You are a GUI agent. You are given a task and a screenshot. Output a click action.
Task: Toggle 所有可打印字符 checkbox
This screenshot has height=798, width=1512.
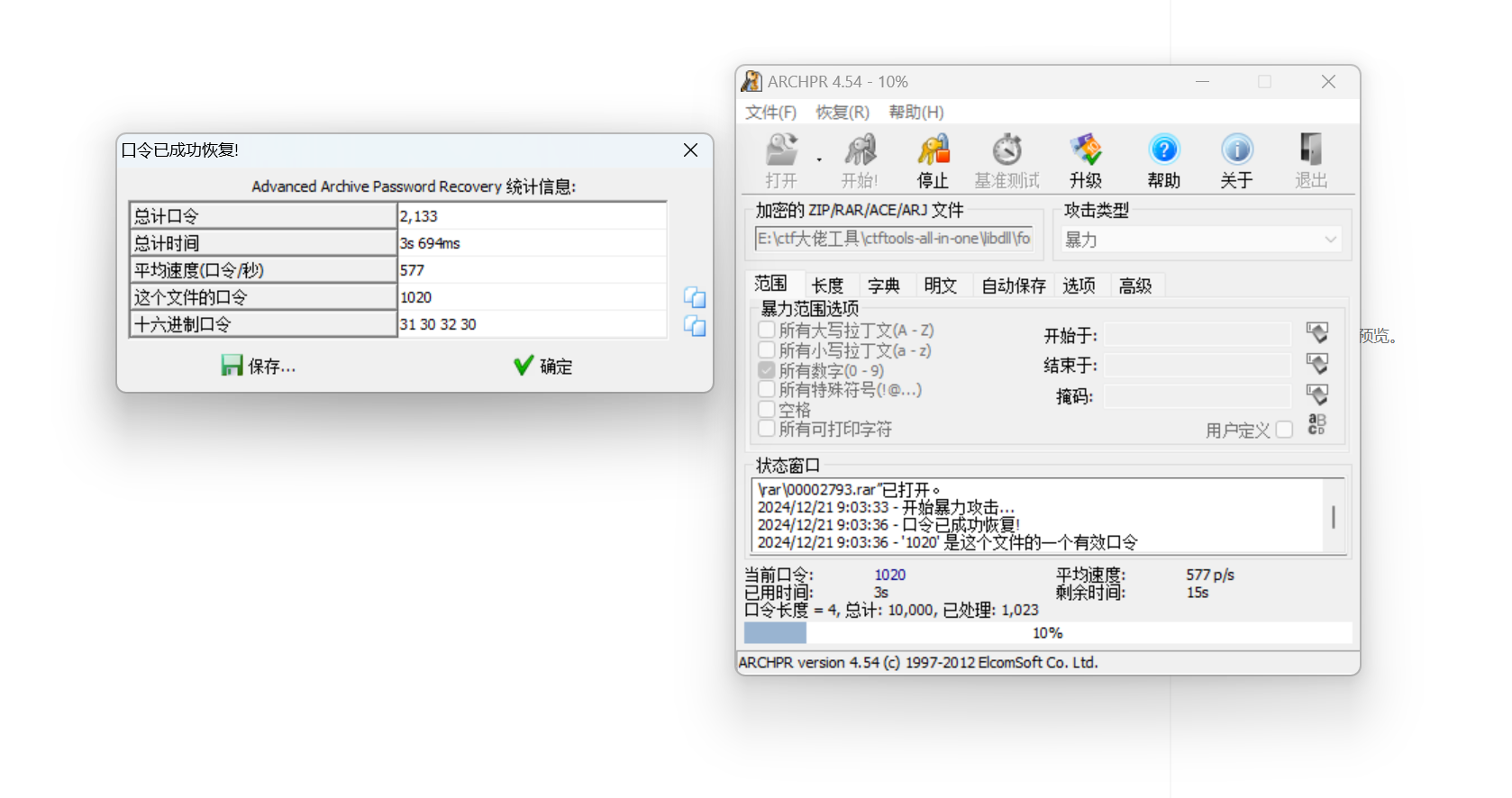[767, 429]
